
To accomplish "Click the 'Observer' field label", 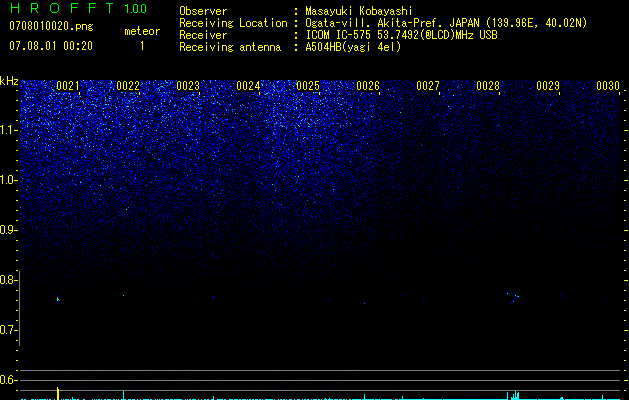I will point(203,11).
